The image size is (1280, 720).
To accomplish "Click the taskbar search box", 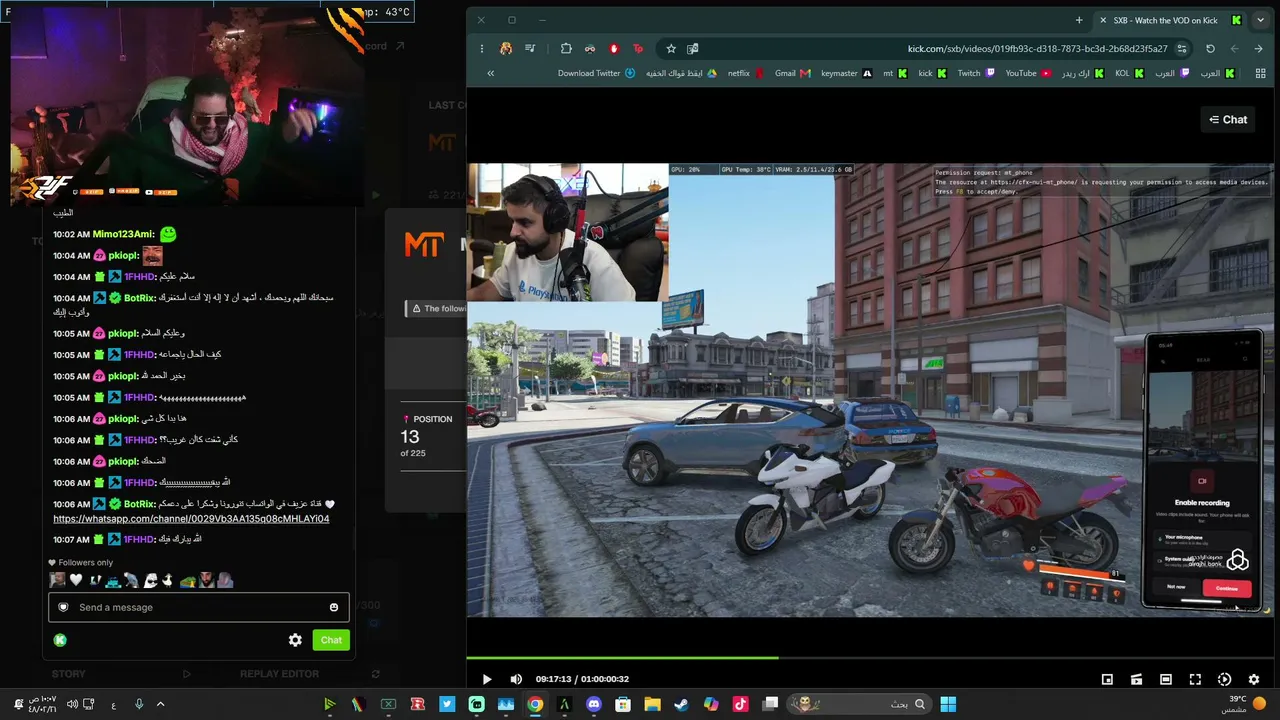I will pyautogui.click(x=858, y=704).
